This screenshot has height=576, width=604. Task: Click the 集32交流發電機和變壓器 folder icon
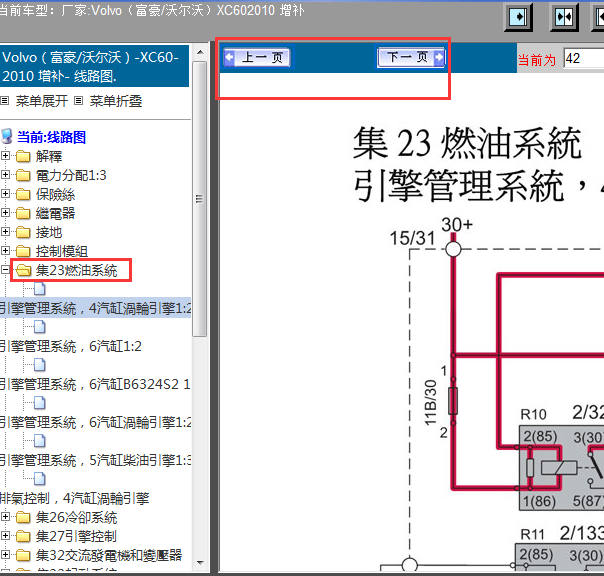(x=23, y=555)
